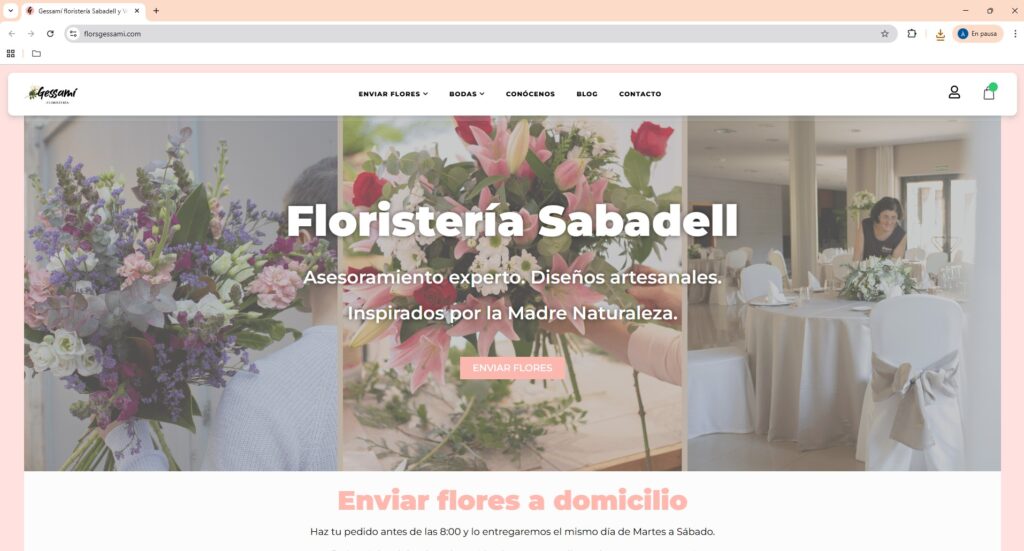Expand the Bodas dropdown menu
This screenshot has width=1024, height=551.
467,94
